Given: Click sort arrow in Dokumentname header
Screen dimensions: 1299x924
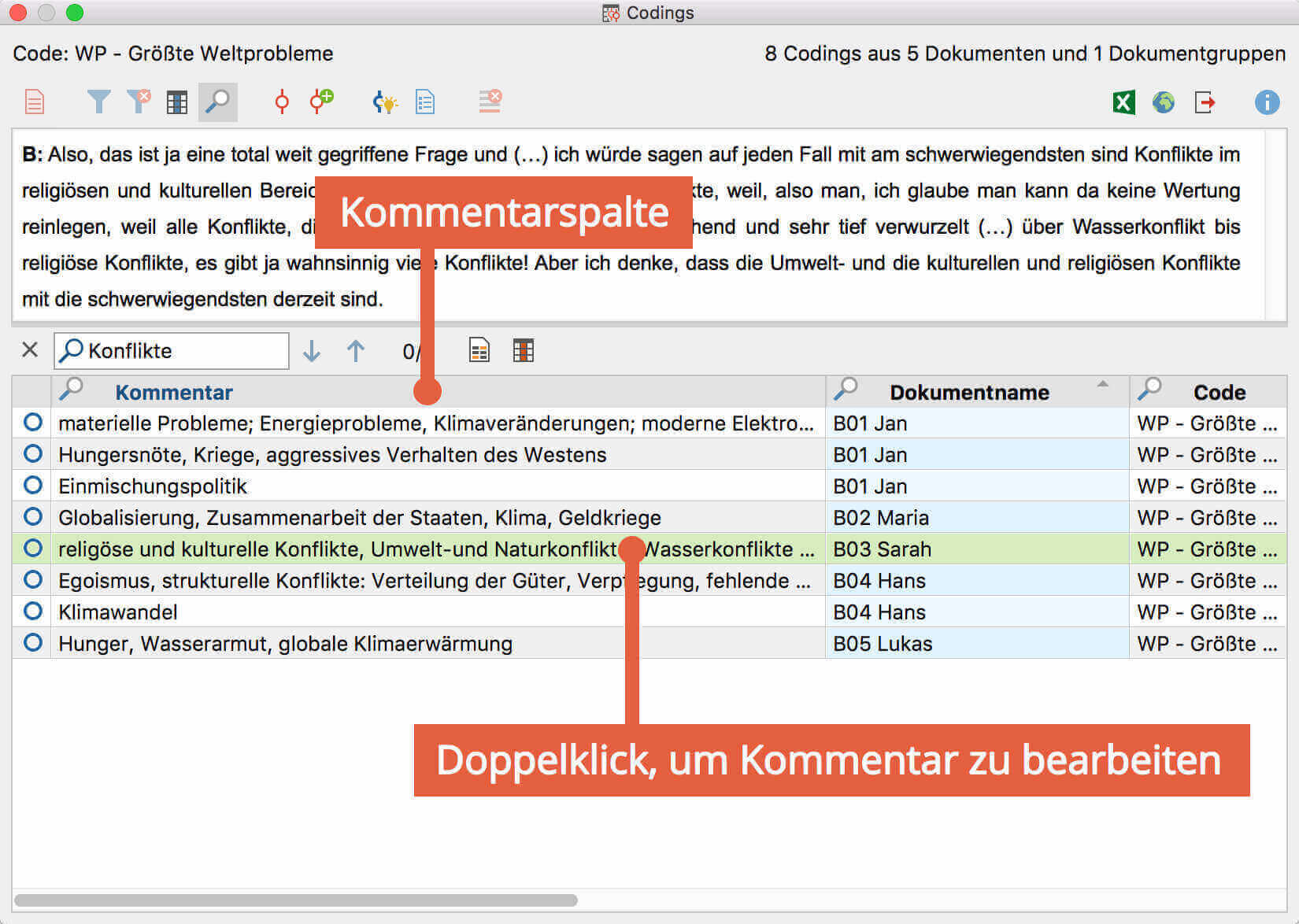Looking at the screenshot, I should [1103, 384].
